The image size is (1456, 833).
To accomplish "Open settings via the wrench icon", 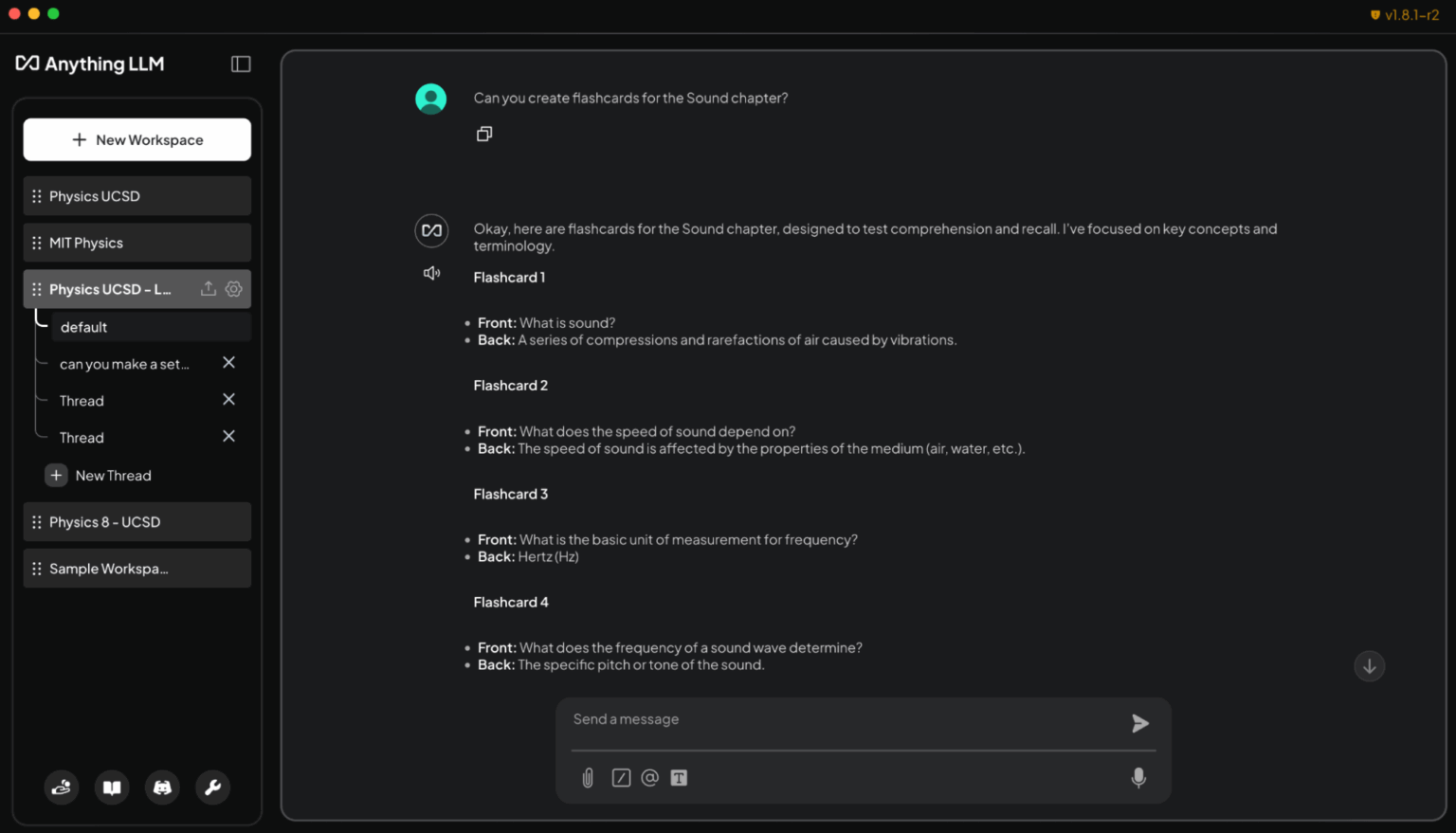I will click(x=213, y=788).
